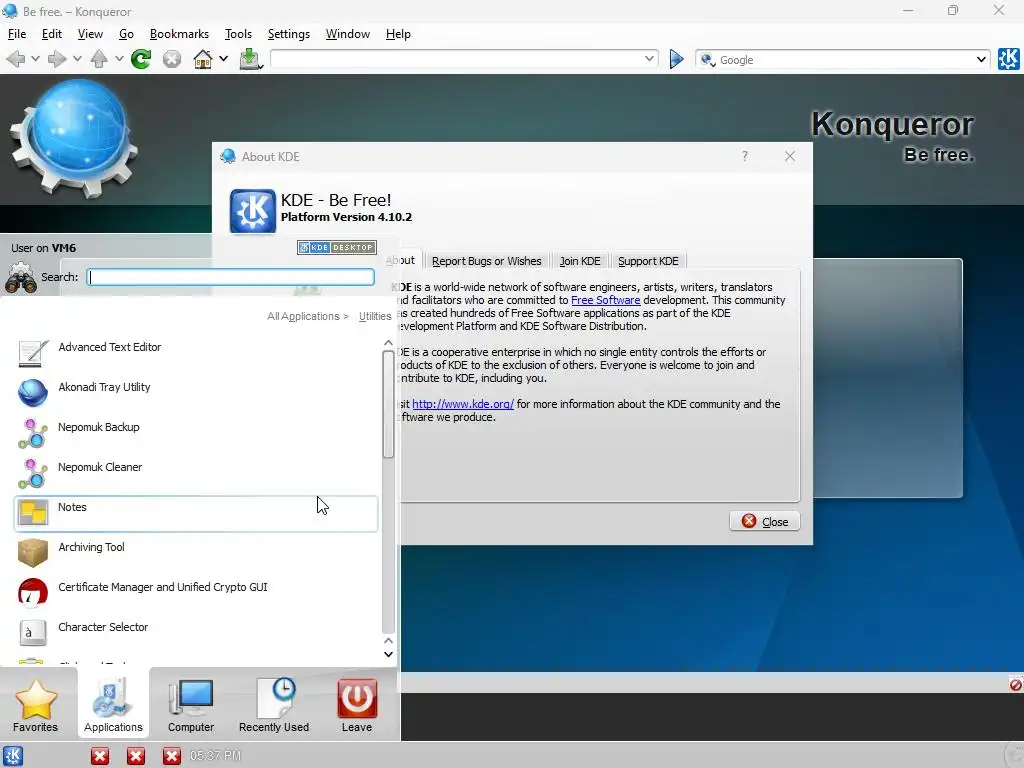1024x768 pixels.
Task: Launch Character Selector
Action: coord(195,633)
